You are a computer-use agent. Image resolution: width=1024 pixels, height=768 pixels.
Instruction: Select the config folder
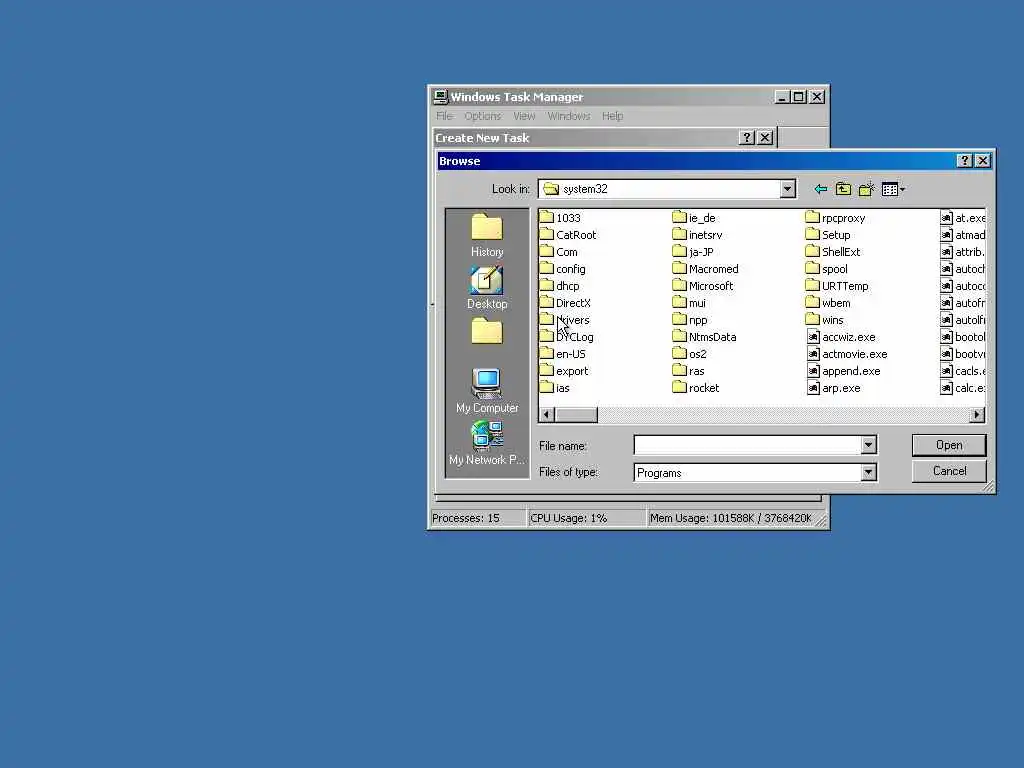563,269
